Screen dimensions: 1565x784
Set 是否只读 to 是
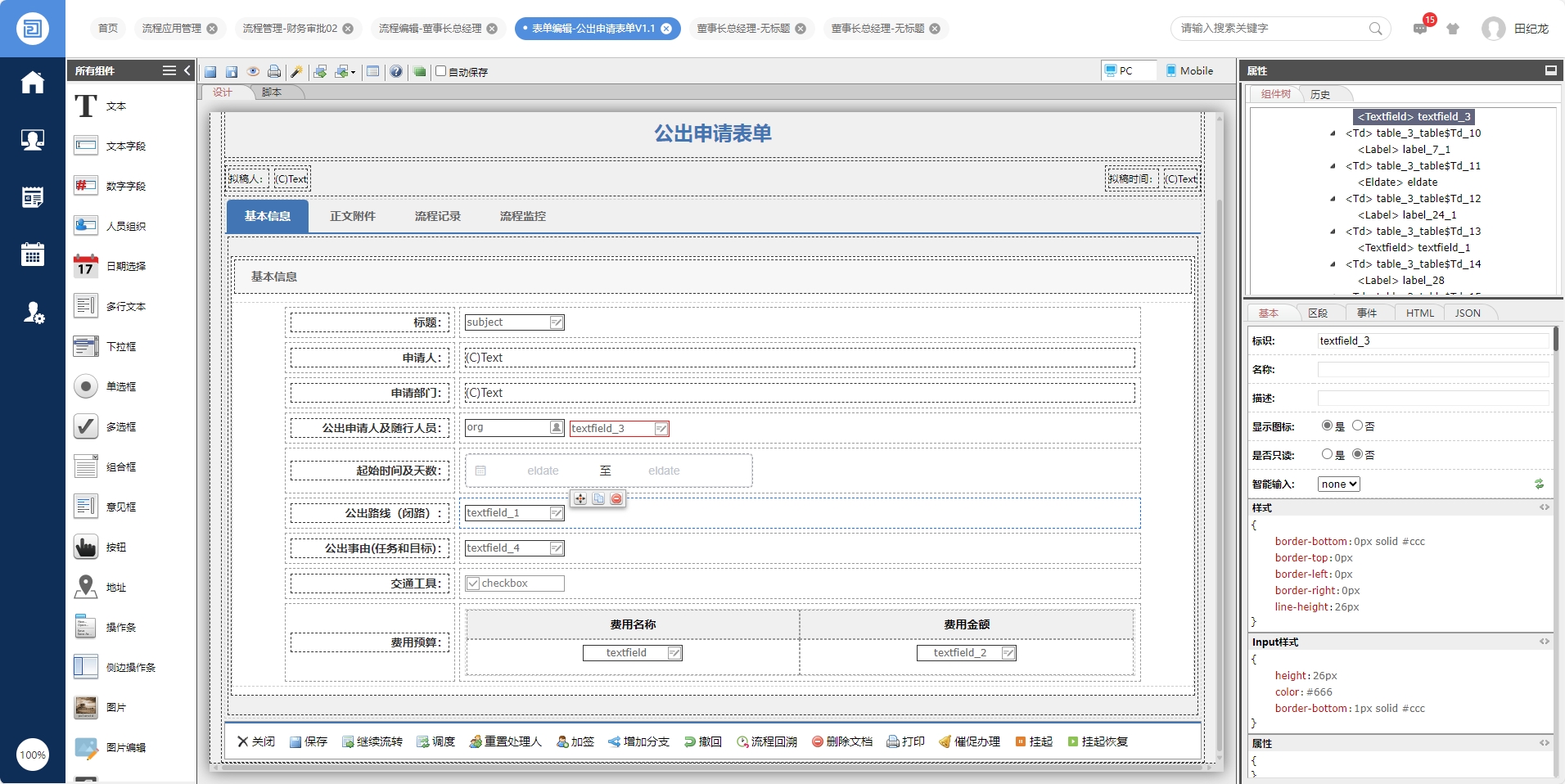pyautogui.click(x=1327, y=454)
